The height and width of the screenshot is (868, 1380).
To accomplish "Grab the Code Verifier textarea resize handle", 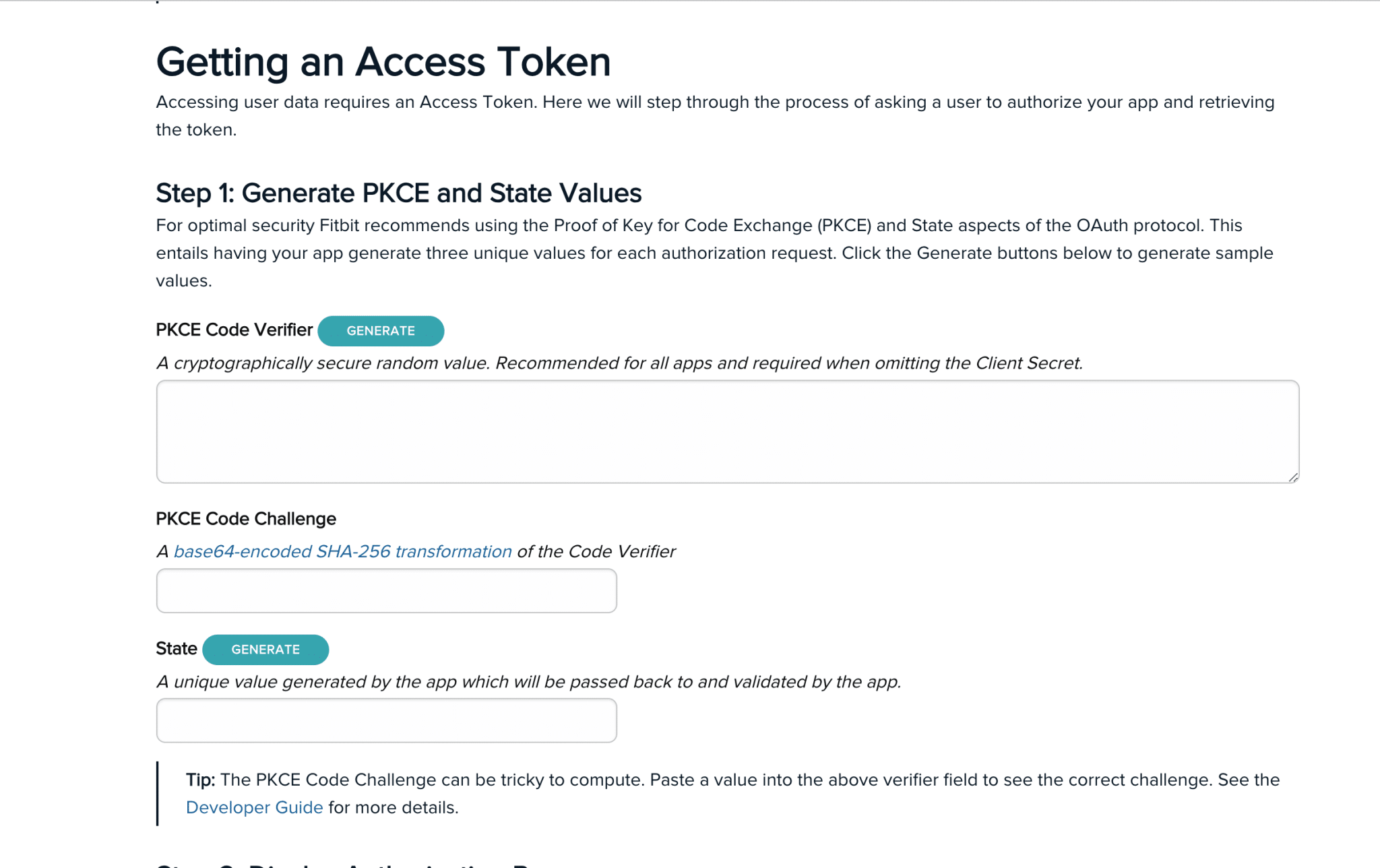I will pyautogui.click(x=1293, y=477).
